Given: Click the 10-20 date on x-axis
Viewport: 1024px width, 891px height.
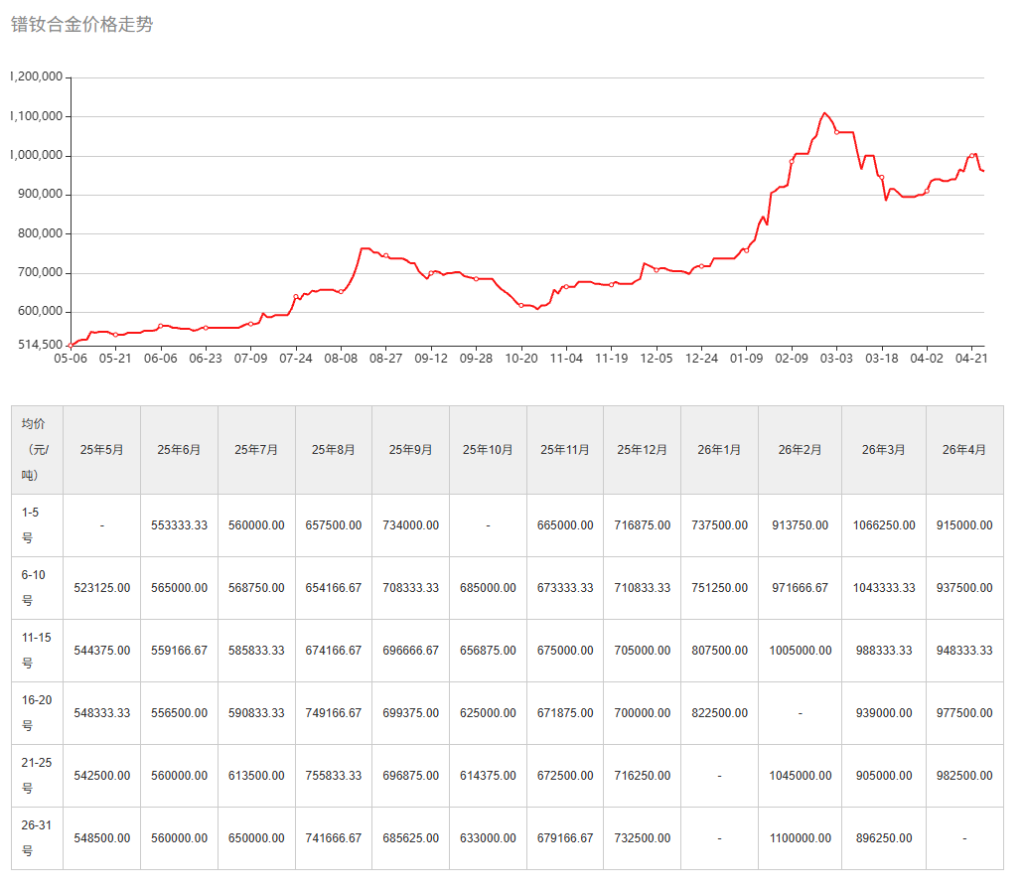Looking at the screenshot, I should (x=521, y=357).
